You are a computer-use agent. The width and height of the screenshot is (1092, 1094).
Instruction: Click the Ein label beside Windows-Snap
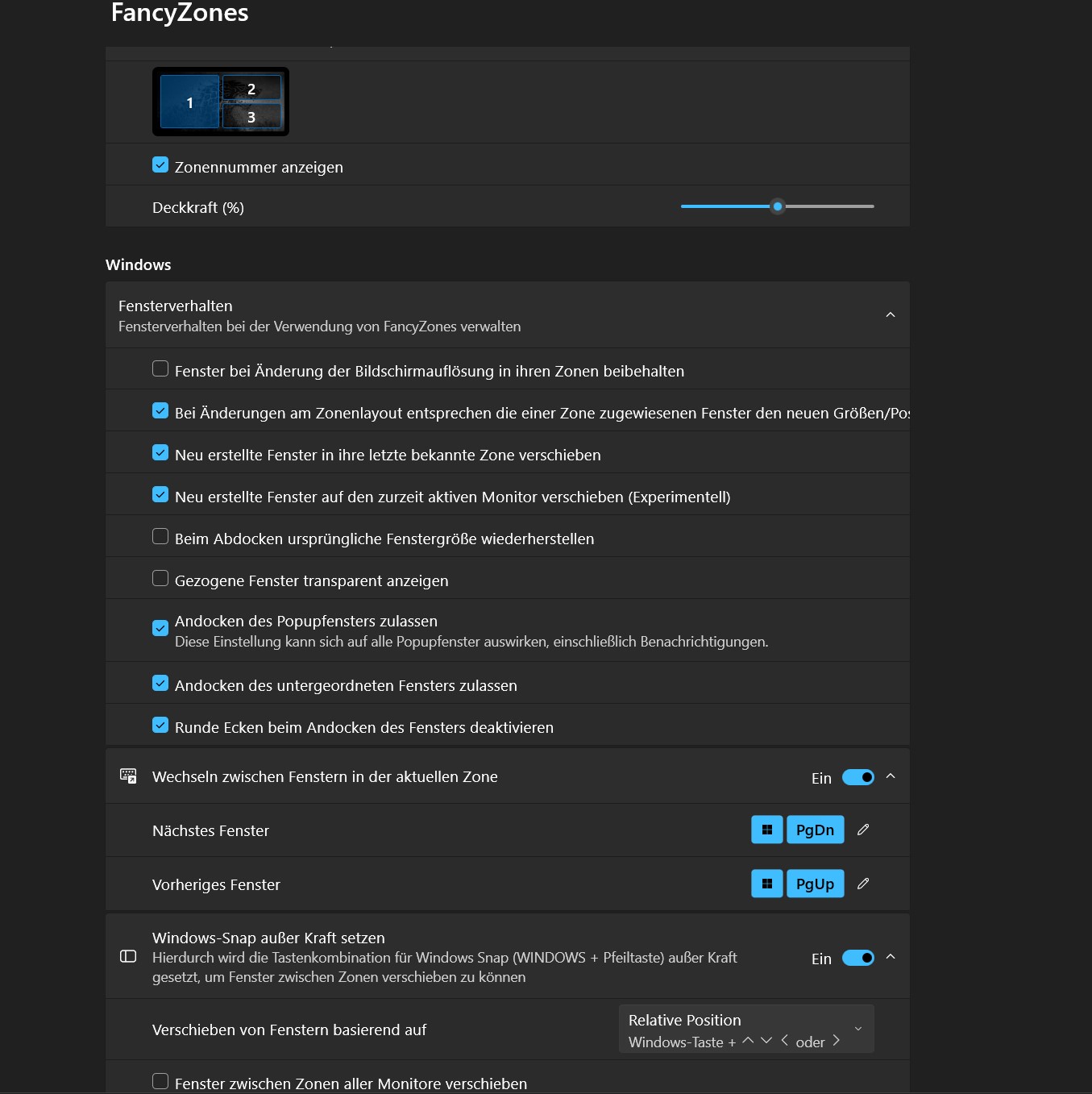821,959
